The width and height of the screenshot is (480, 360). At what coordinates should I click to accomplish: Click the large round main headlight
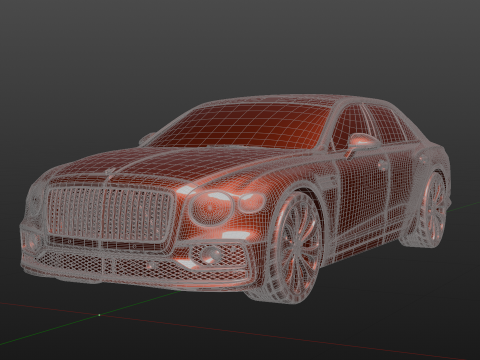211,208
